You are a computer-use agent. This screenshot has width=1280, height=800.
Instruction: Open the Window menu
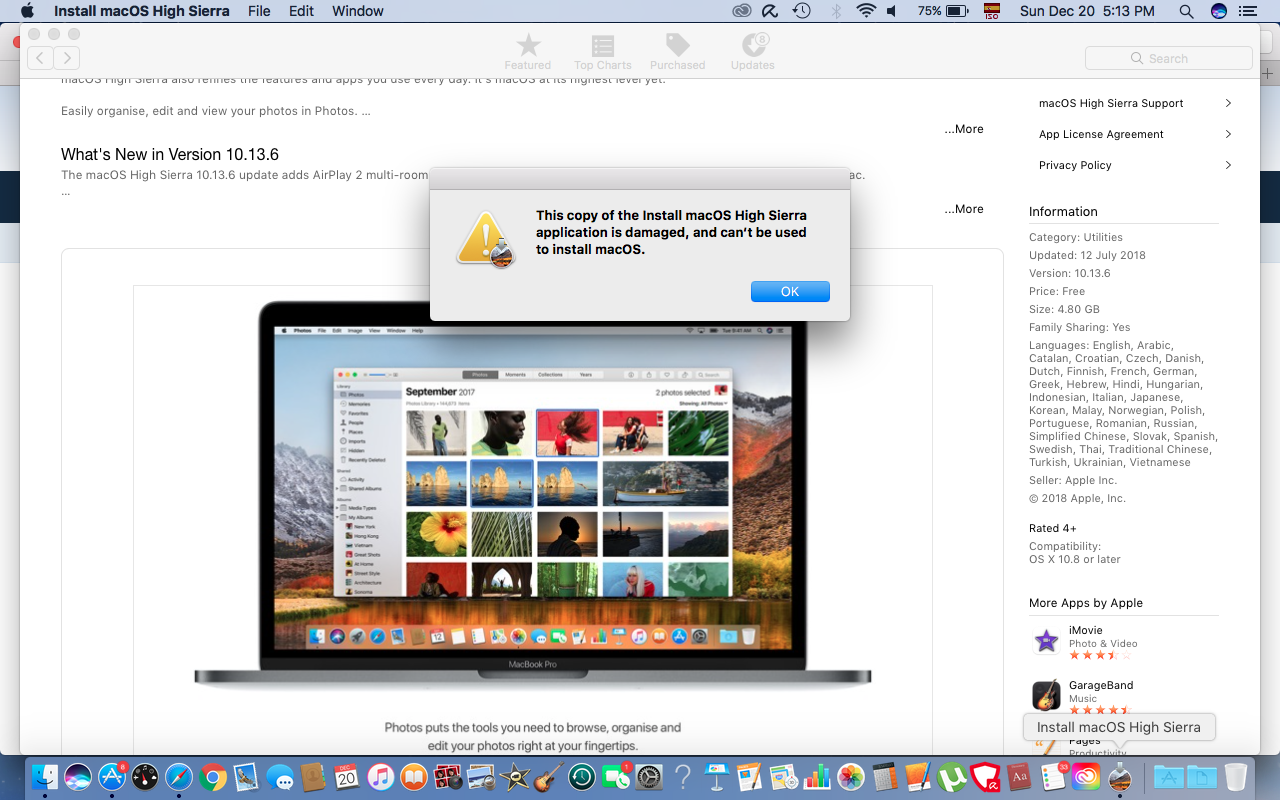pyautogui.click(x=357, y=11)
